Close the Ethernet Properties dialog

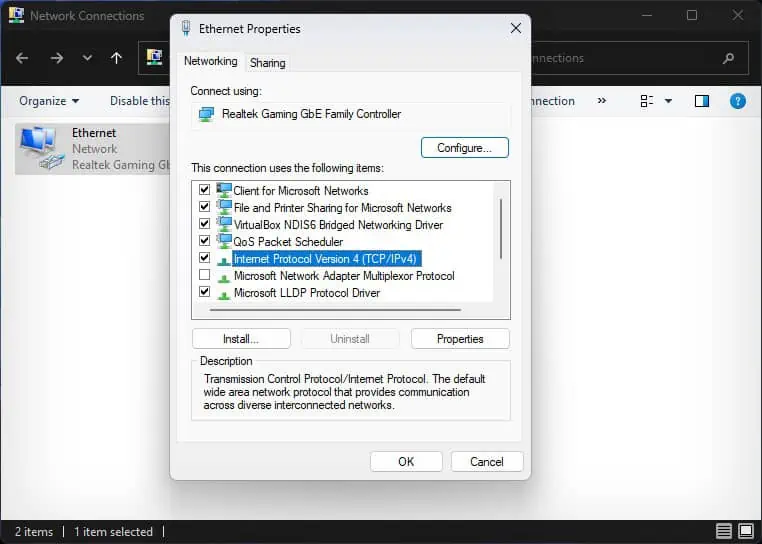tap(516, 29)
